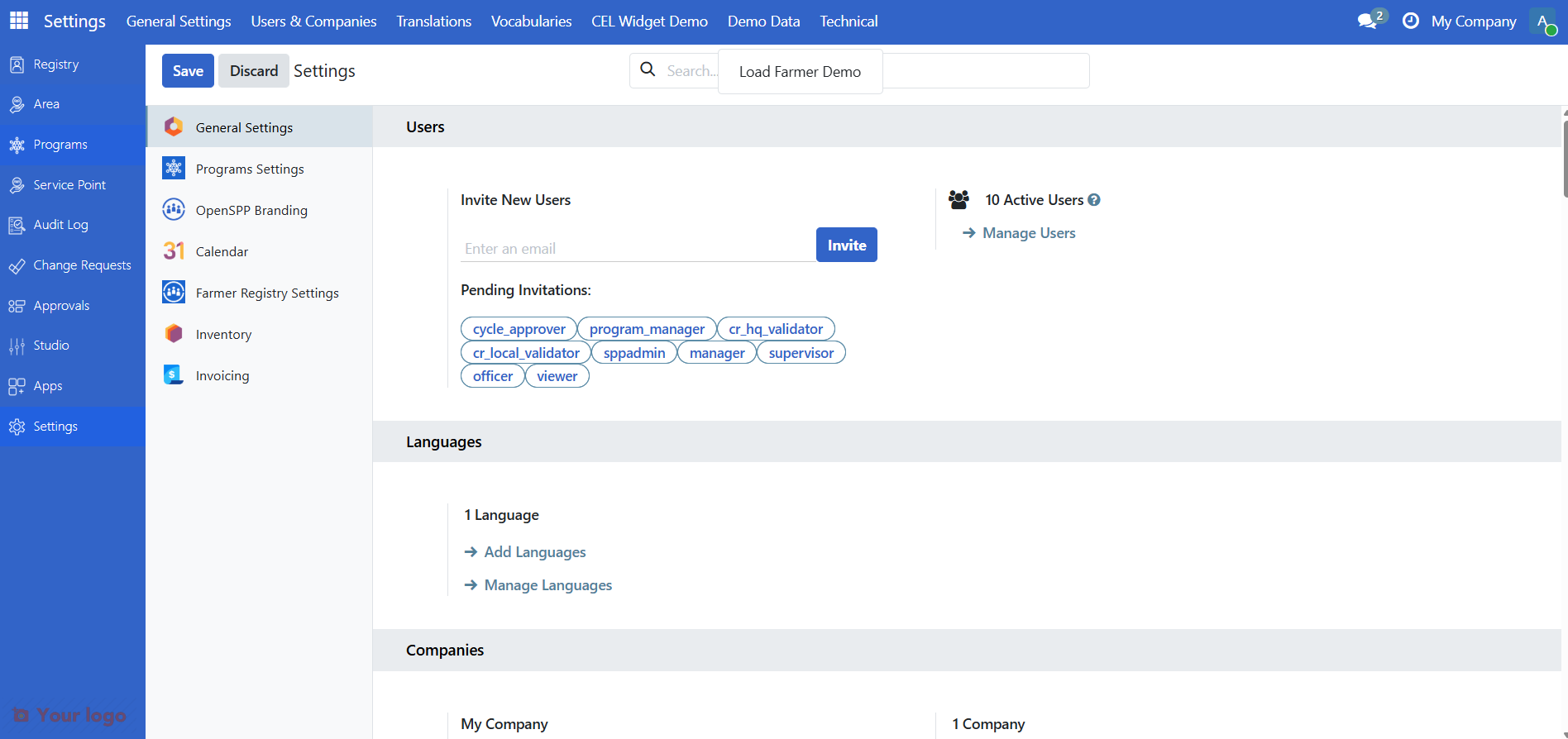Open the cr_hq_validator pending invitation
This screenshot has height=739, width=1568.
pos(776,329)
